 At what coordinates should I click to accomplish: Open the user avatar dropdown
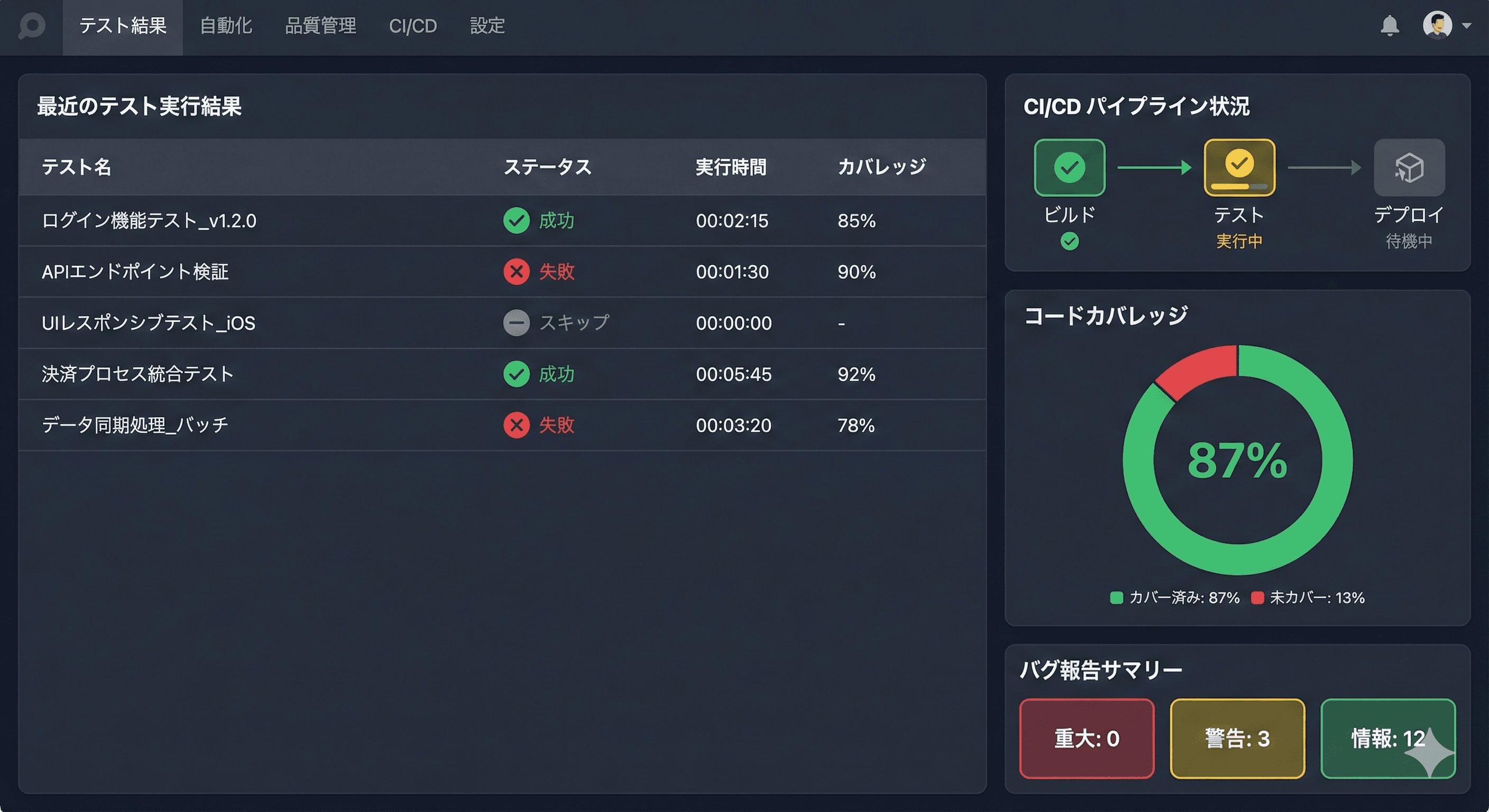click(x=1438, y=26)
